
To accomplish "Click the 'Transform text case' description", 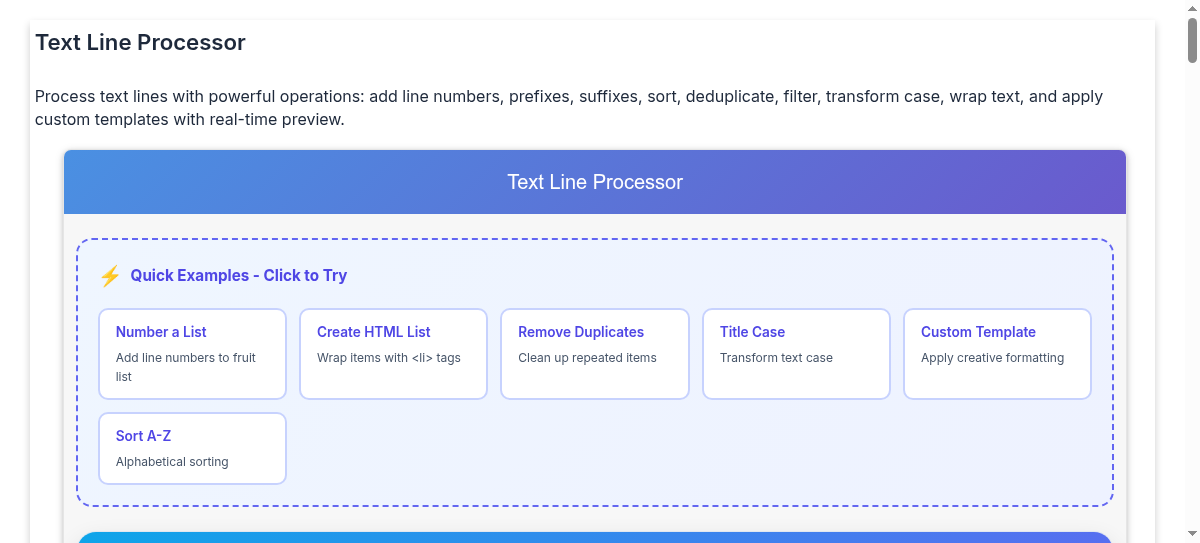I will (776, 358).
